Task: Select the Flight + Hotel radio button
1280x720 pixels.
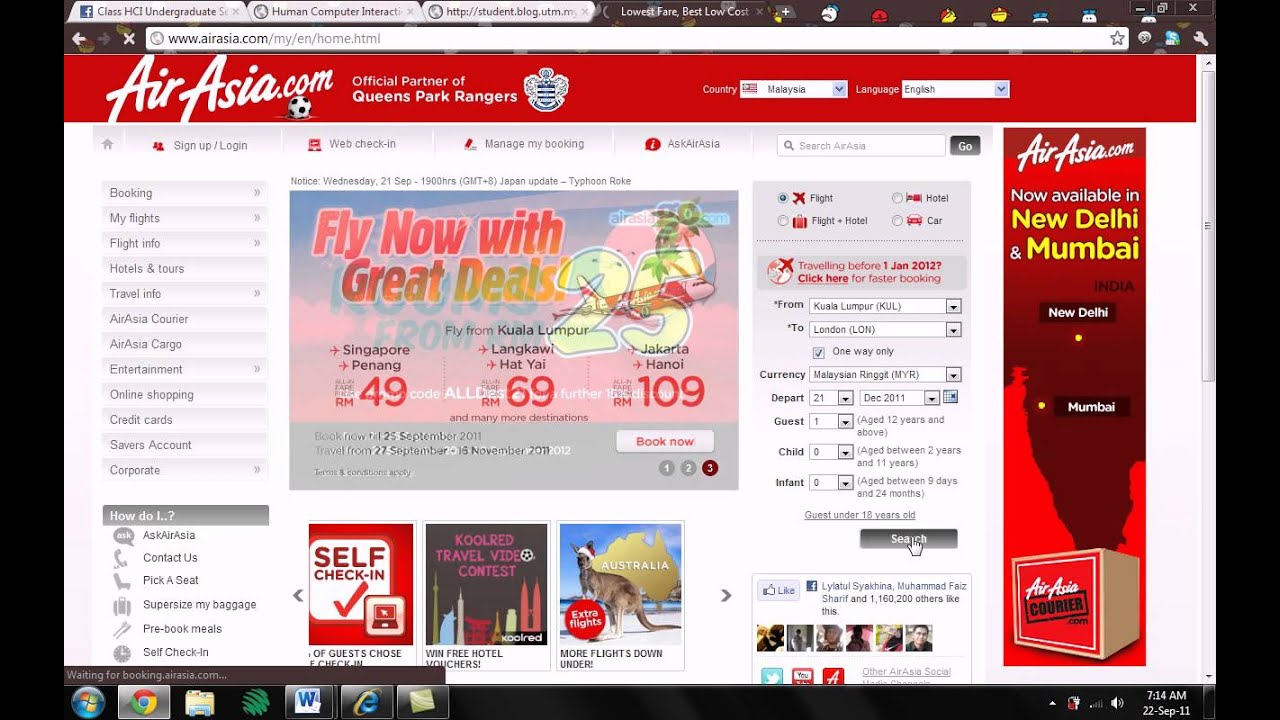Action: pos(783,221)
